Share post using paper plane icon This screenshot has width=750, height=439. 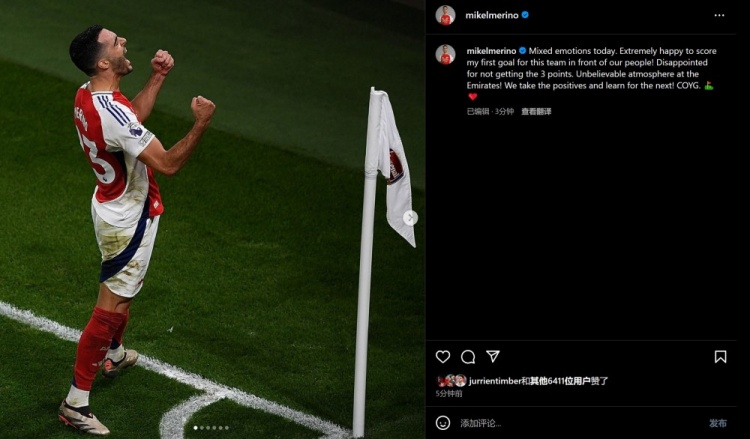pyautogui.click(x=493, y=356)
